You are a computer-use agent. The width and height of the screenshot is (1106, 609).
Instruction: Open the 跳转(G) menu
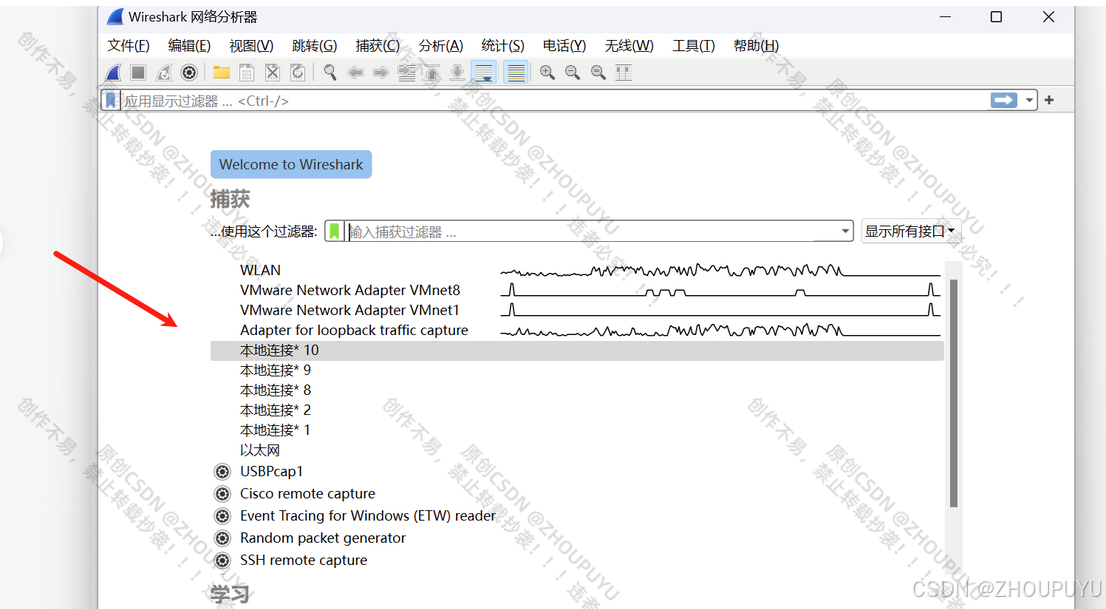(x=315, y=46)
